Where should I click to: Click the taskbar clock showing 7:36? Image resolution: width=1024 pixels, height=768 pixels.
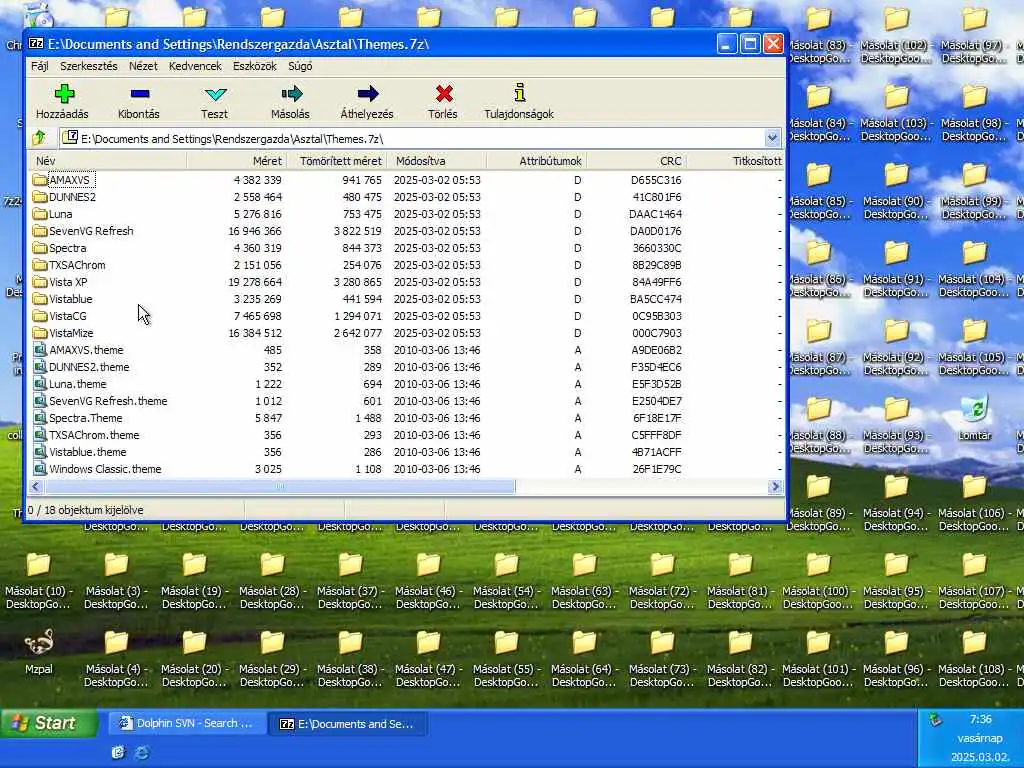pos(980,719)
